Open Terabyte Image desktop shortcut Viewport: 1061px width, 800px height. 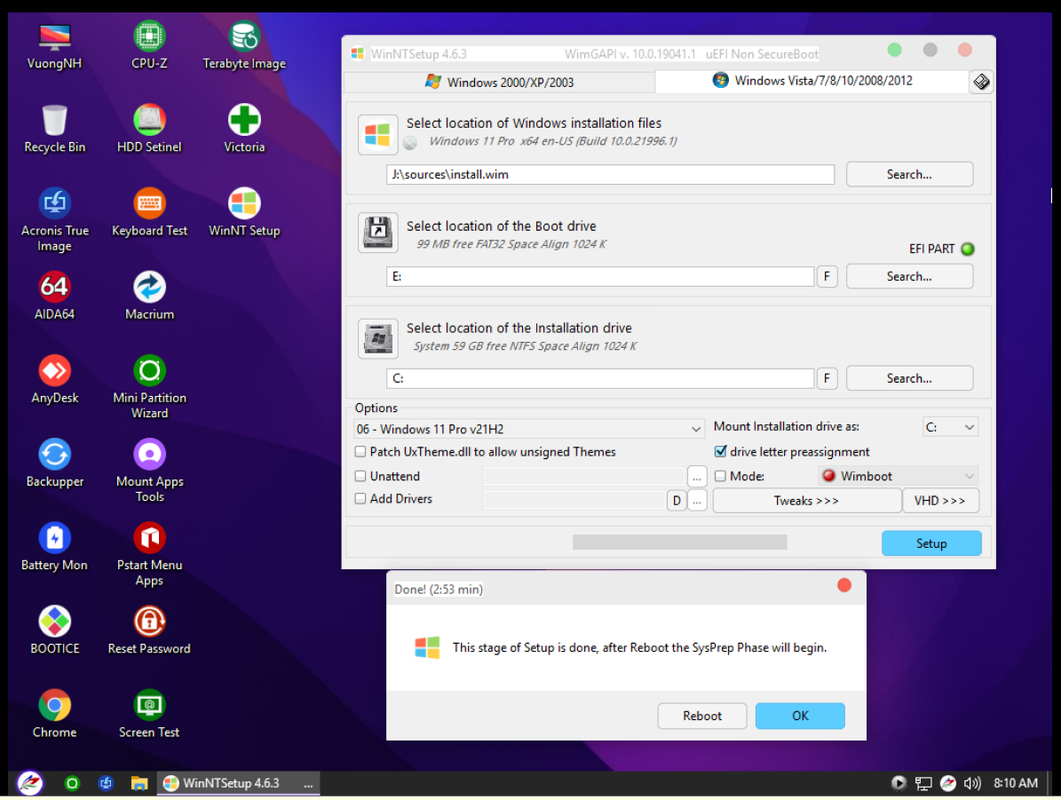point(244,46)
